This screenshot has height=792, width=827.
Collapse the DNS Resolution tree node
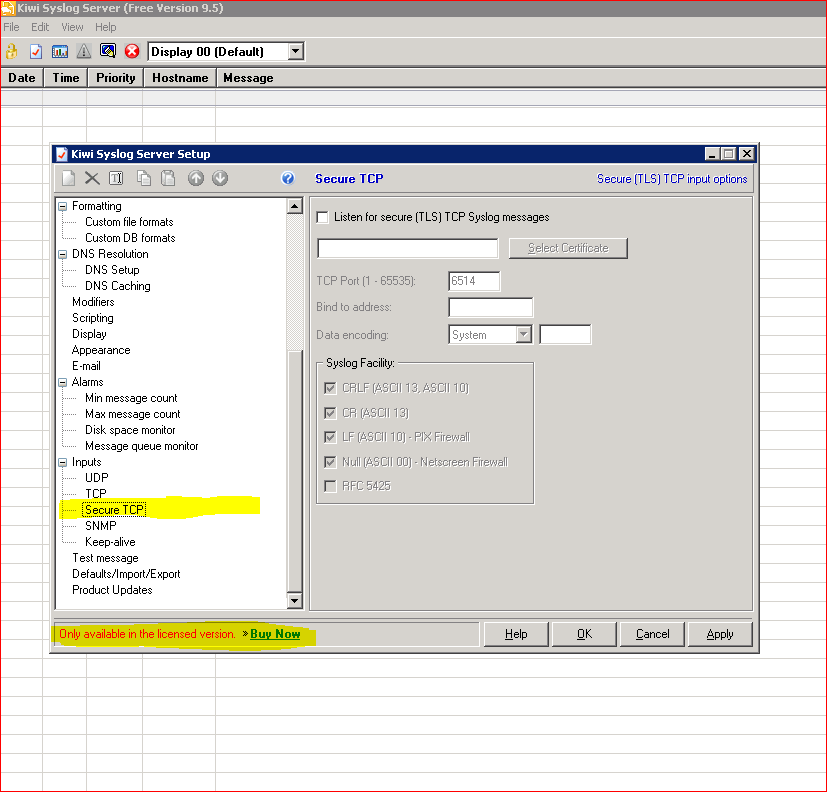[62, 254]
